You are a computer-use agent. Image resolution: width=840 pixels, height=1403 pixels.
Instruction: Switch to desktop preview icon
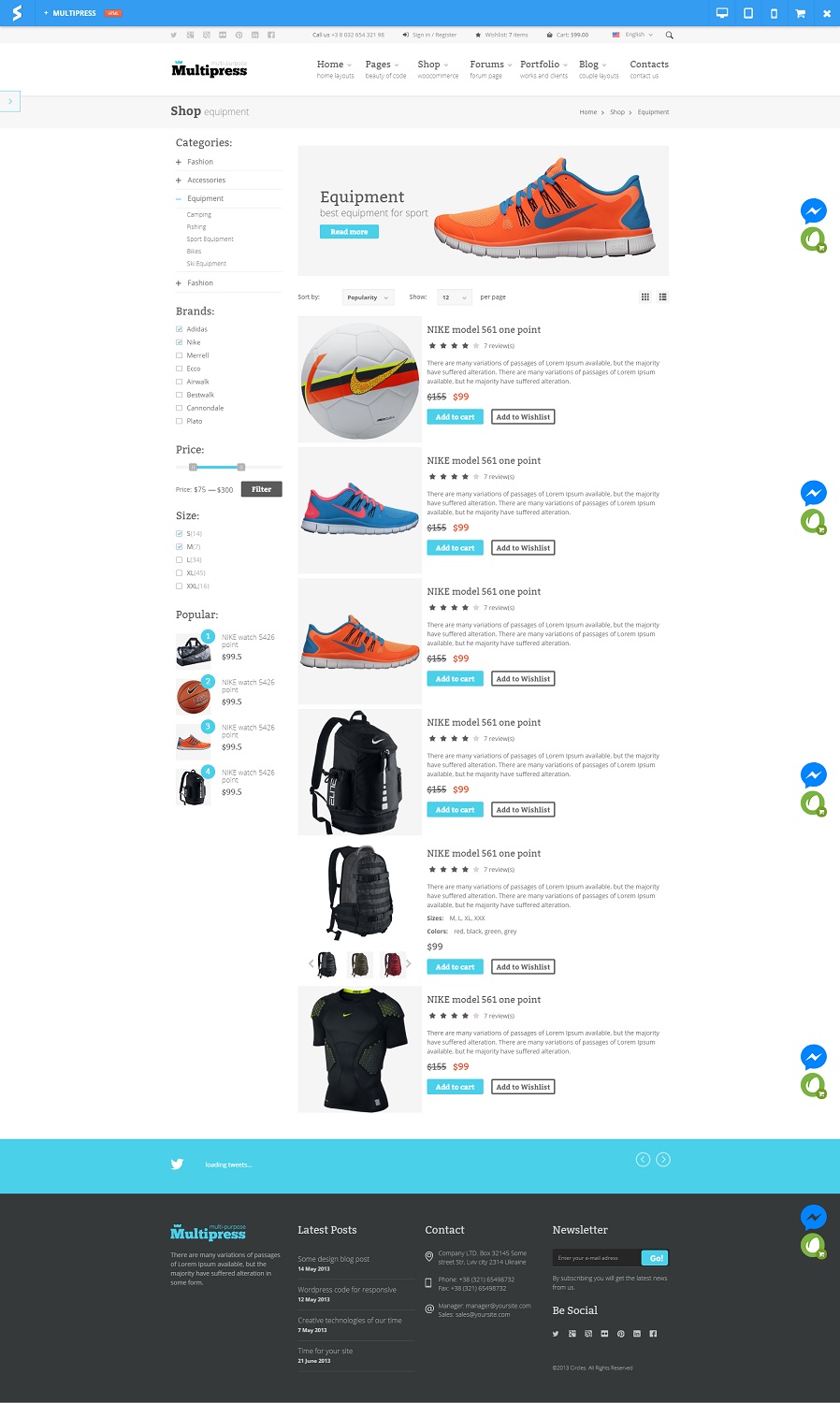(x=722, y=13)
